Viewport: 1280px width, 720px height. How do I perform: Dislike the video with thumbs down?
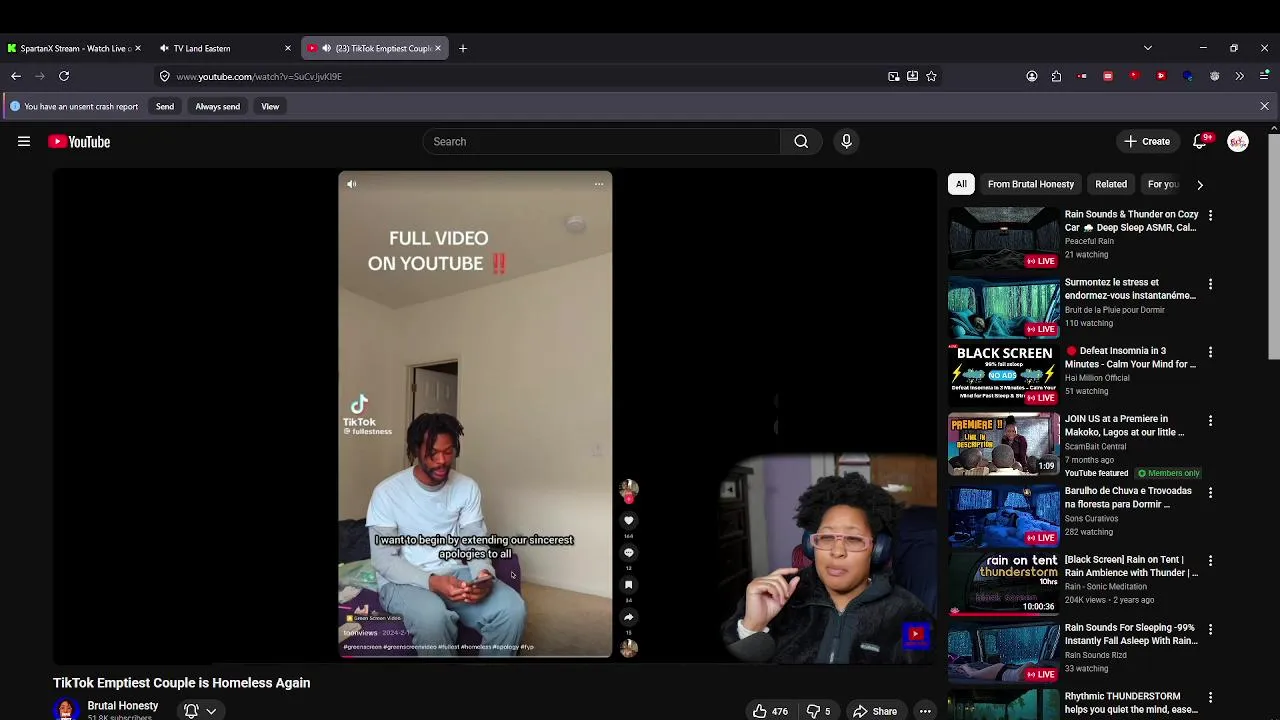pos(820,711)
